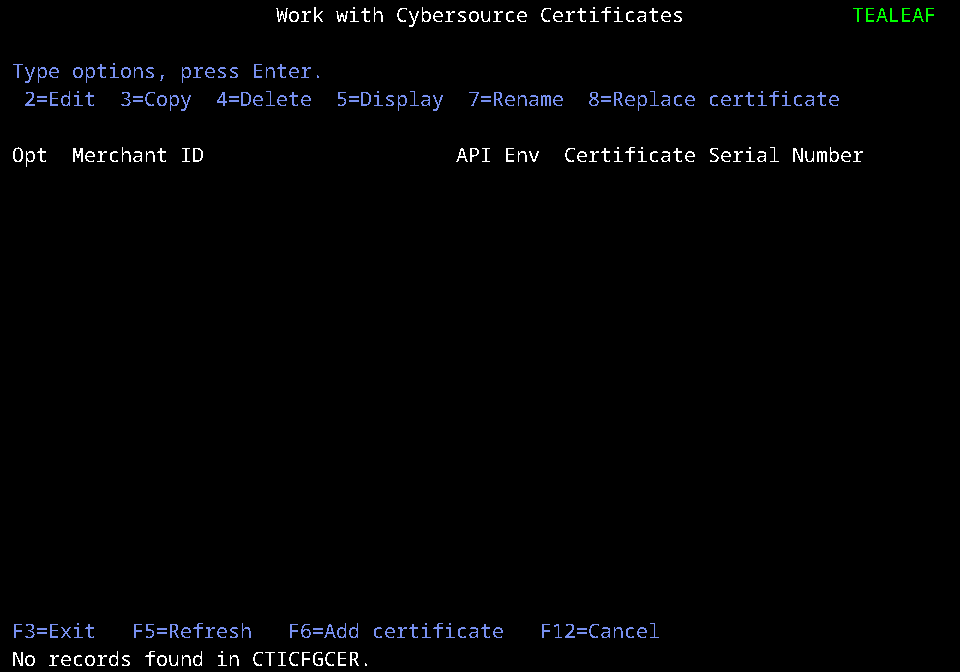This screenshot has height=672, width=960.
Task: Click the 'No records found in CTICFGCER.' message
Action: [191, 659]
